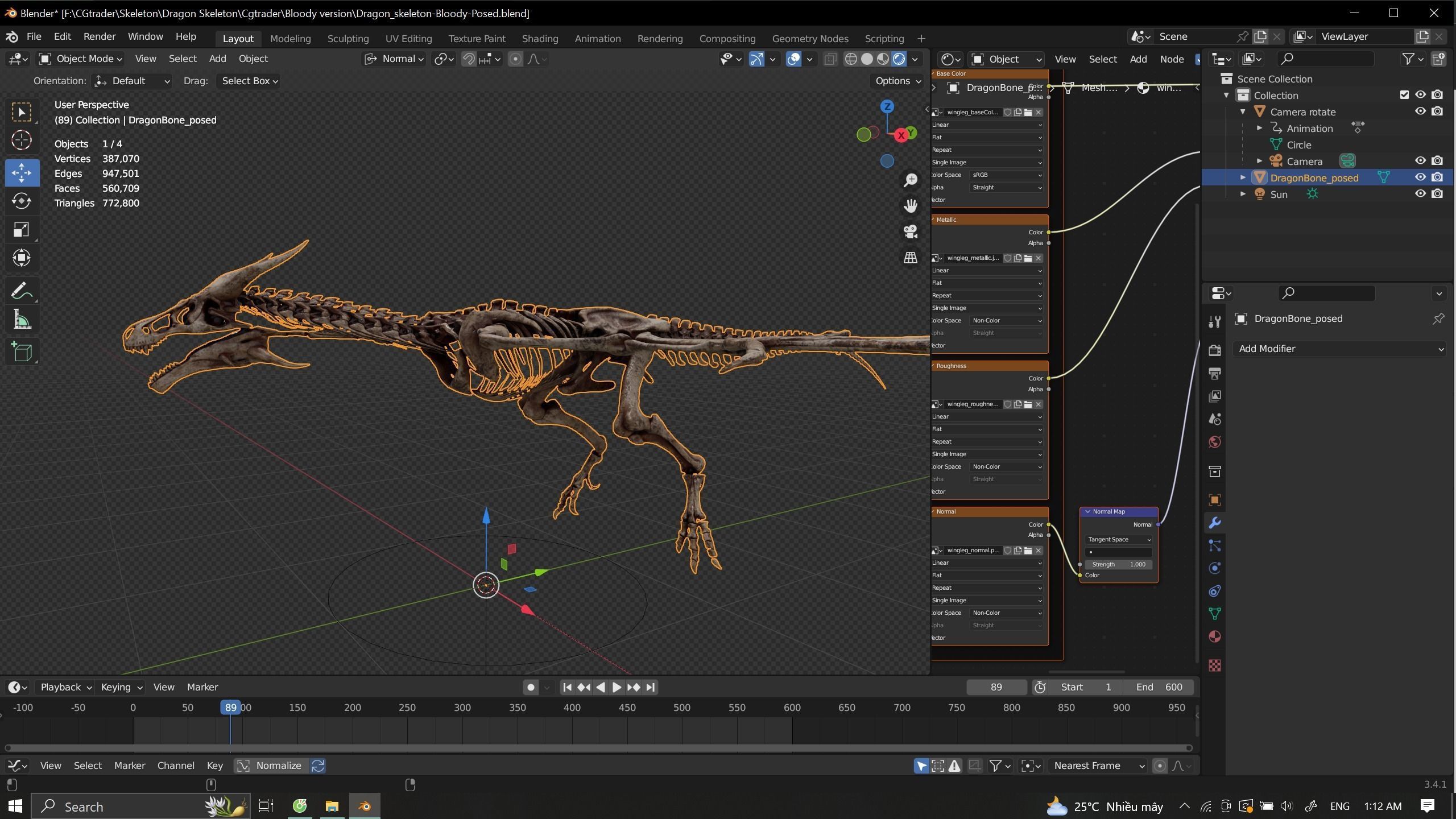Viewport: 1456px width, 819px height.
Task: Click the Add menu in node editor
Action: pyautogui.click(x=1138, y=59)
